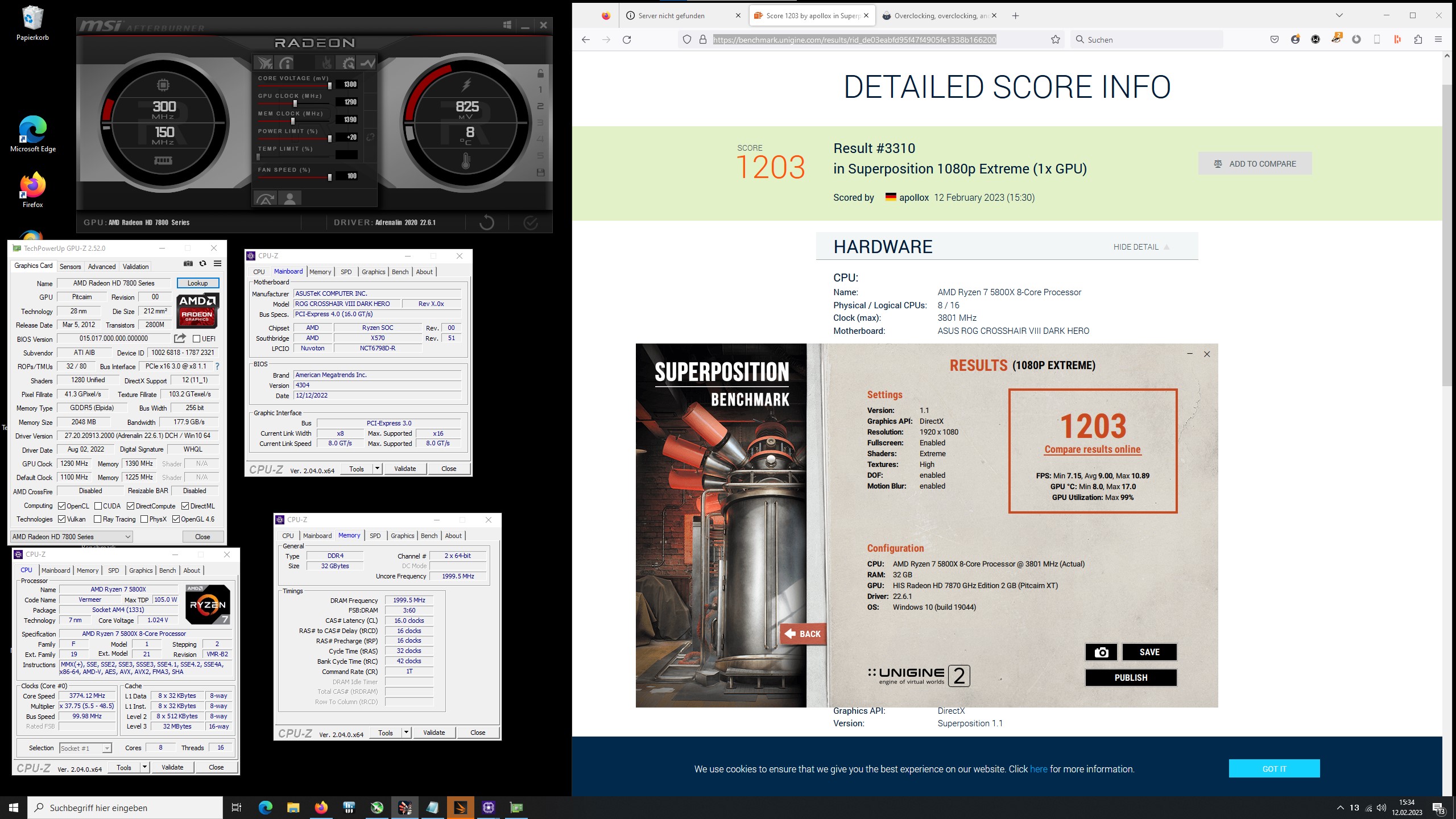The image size is (1456, 819).
Task: Click Superposition camera screenshot button
Action: [1101, 652]
